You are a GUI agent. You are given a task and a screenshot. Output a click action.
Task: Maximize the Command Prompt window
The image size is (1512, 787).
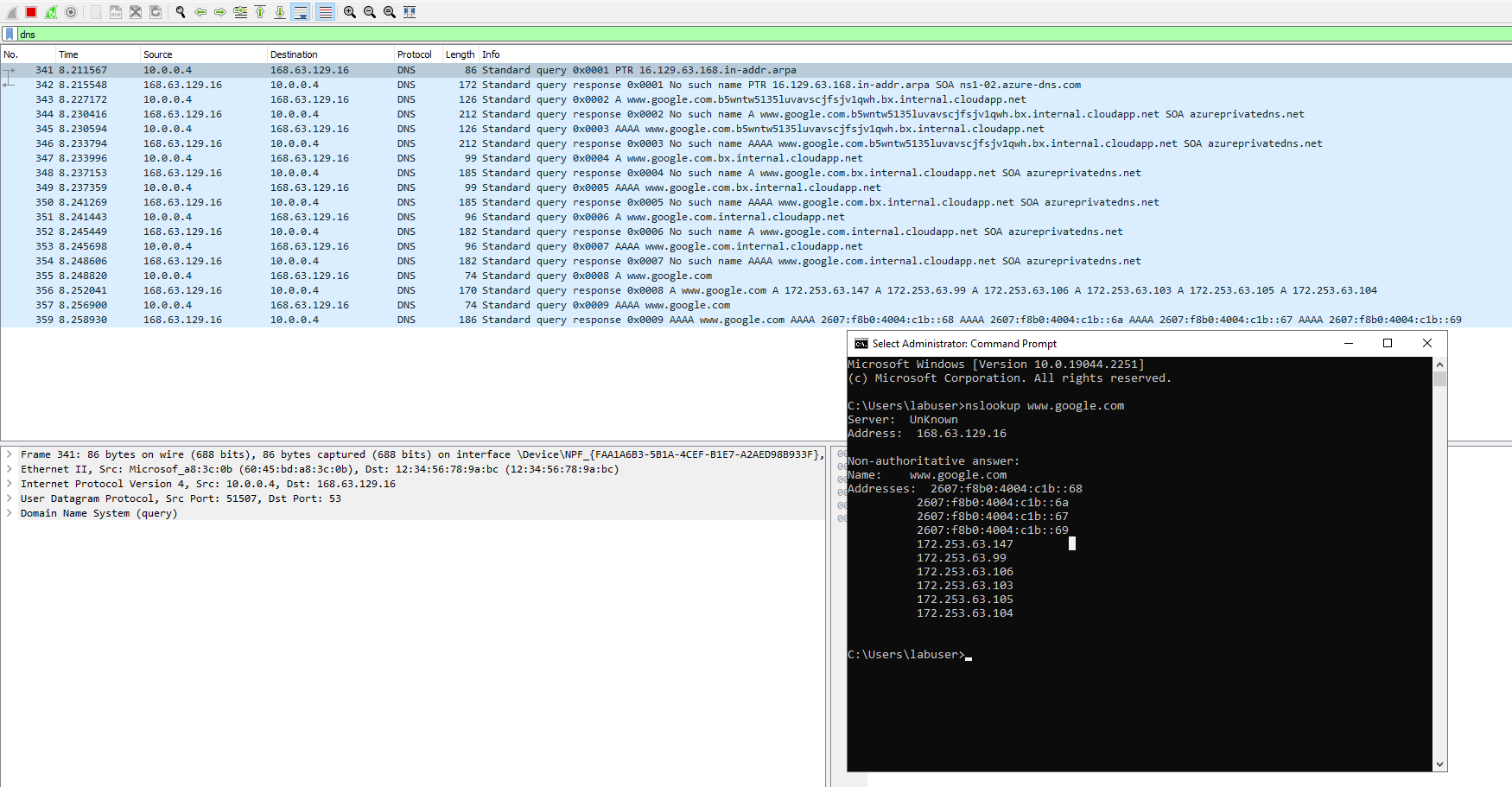tap(1388, 343)
